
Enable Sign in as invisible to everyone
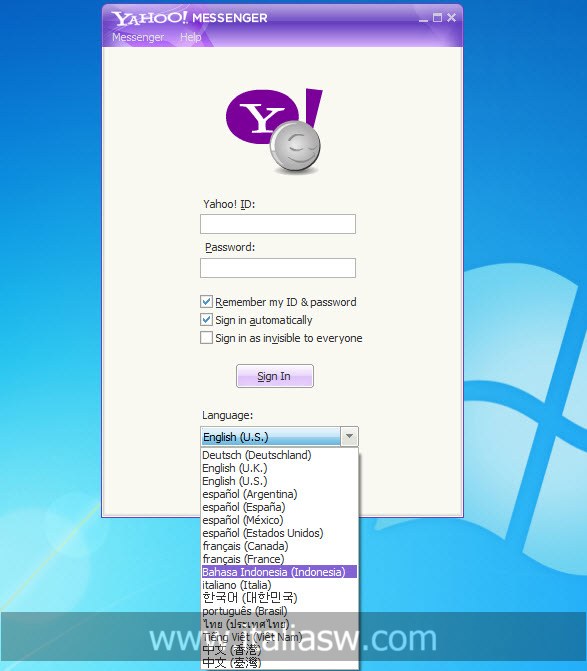point(206,338)
